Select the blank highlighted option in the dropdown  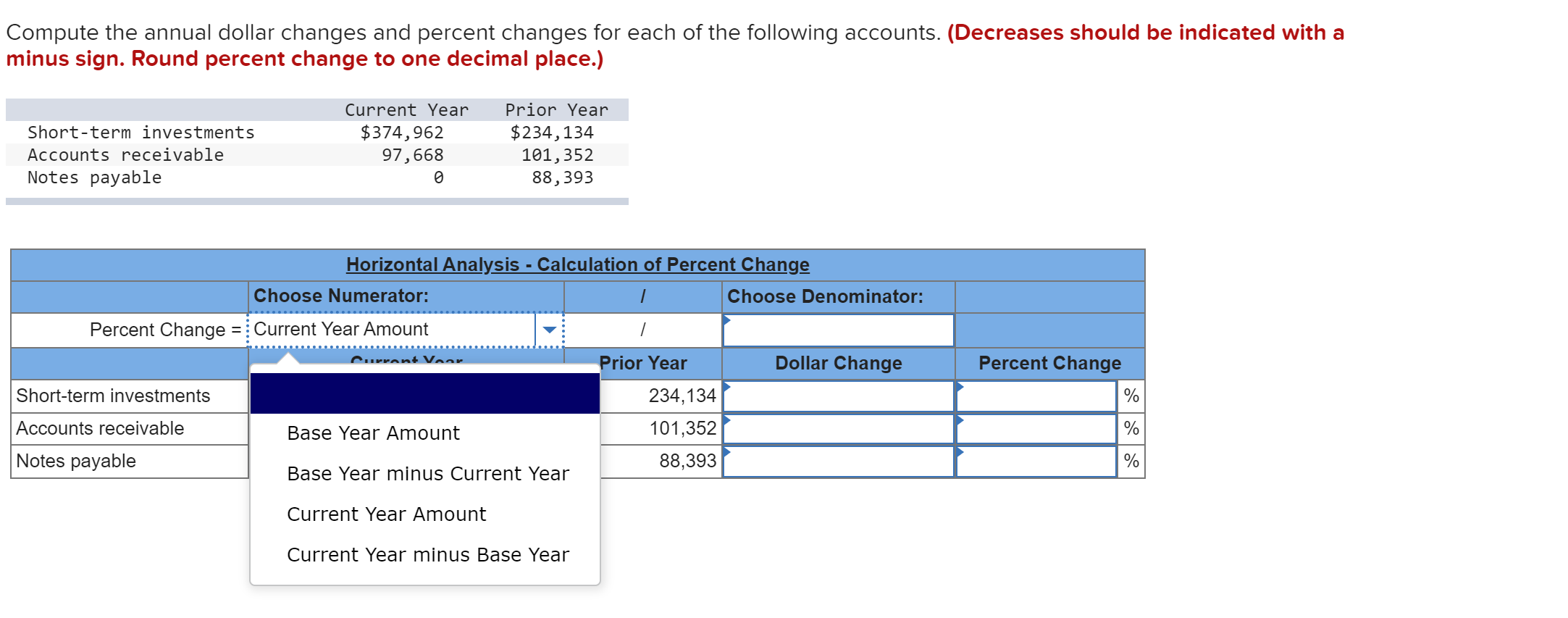pos(424,393)
